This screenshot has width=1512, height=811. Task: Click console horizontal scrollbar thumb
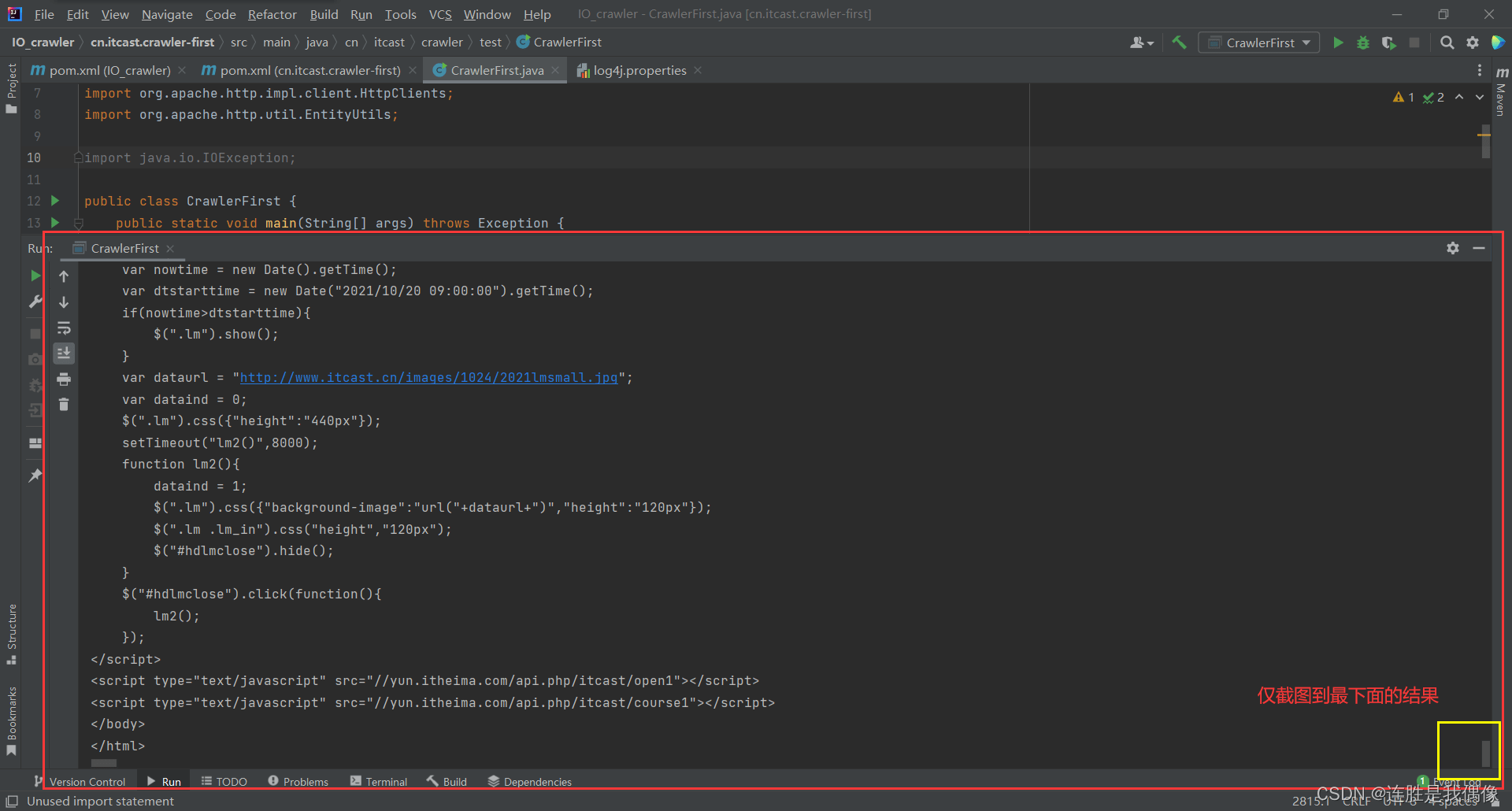click(104, 763)
